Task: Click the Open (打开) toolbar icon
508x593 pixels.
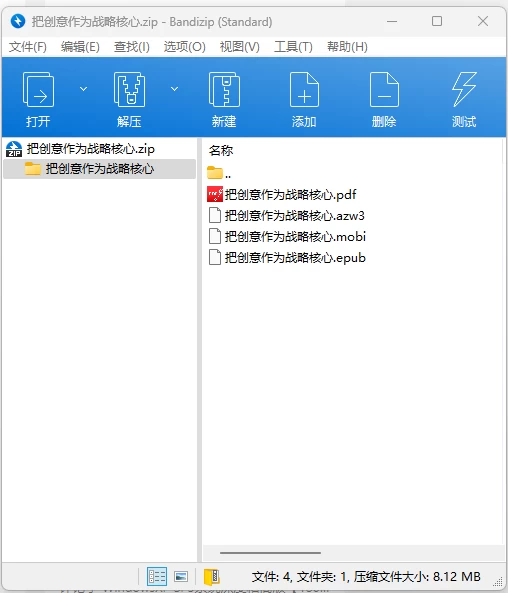Action: 38,90
